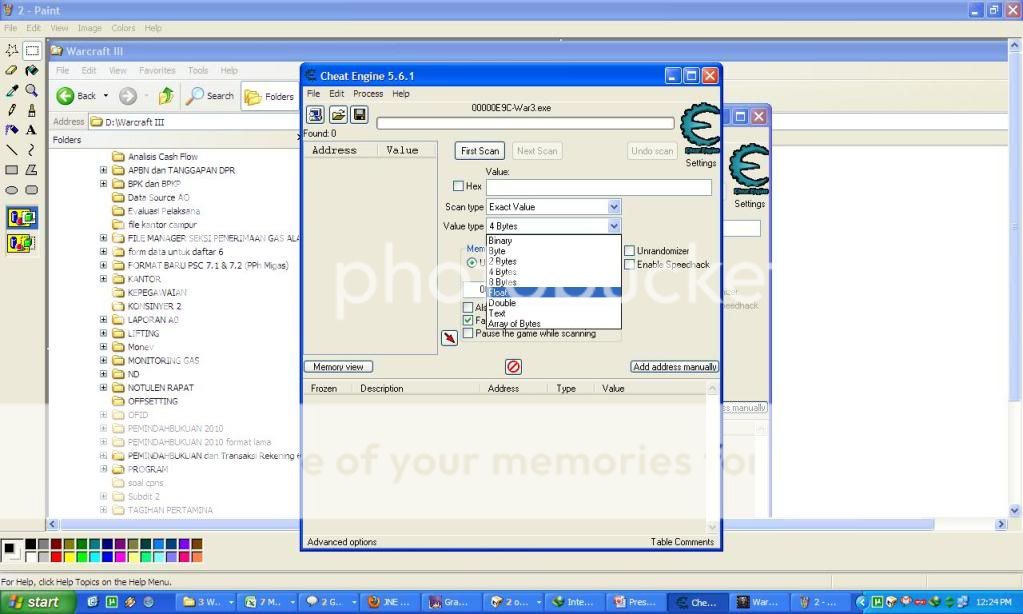
Task: Click the open process icon in Cheat Engine
Action: click(x=315, y=115)
